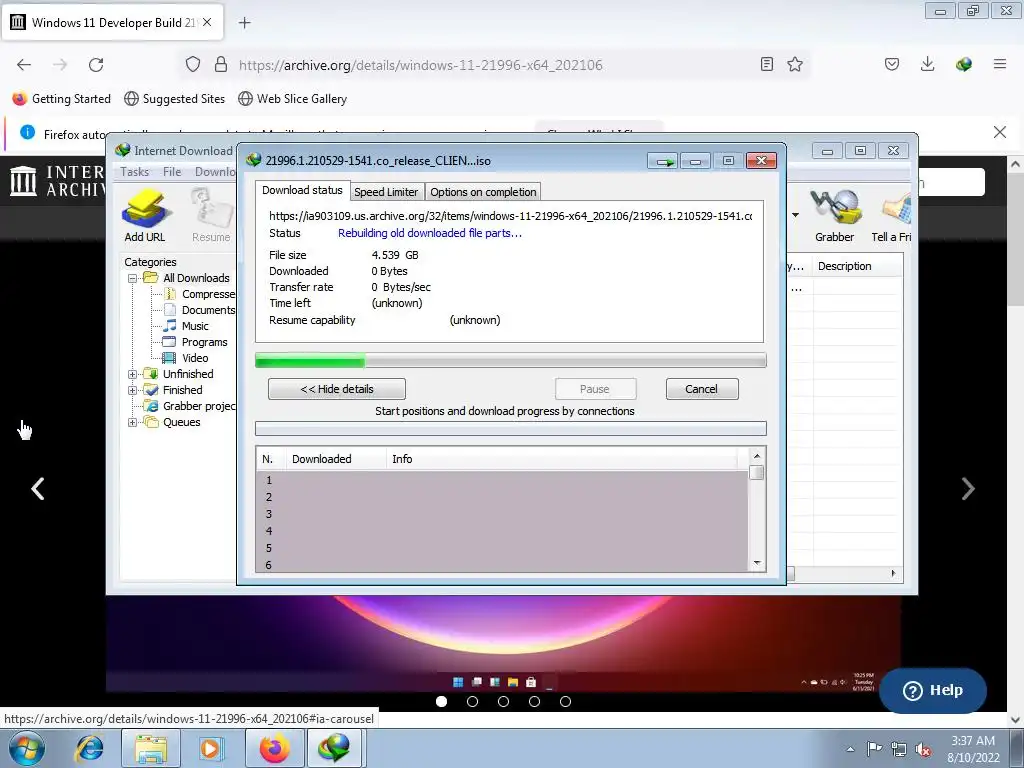Open the Tasks menu in IDM
The height and width of the screenshot is (768, 1024).
(x=135, y=172)
